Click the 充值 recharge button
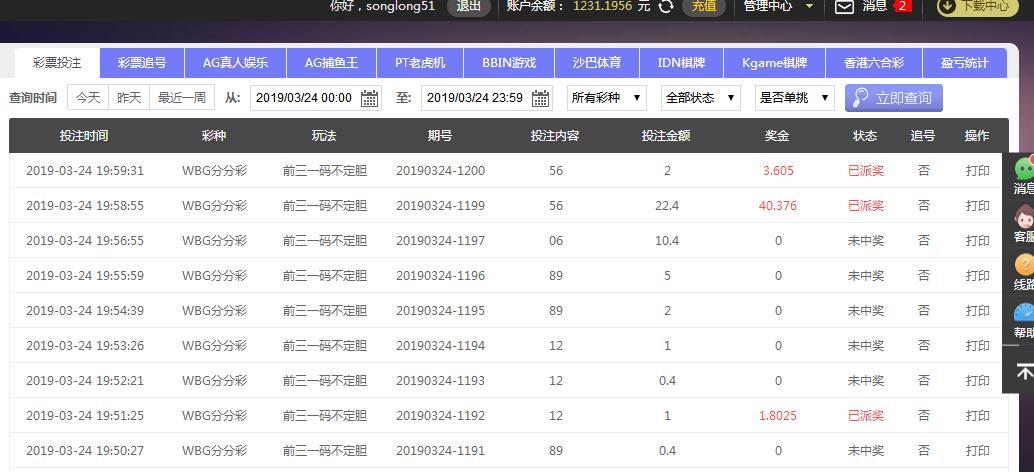This screenshot has height=472, width=1034. coord(703,6)
